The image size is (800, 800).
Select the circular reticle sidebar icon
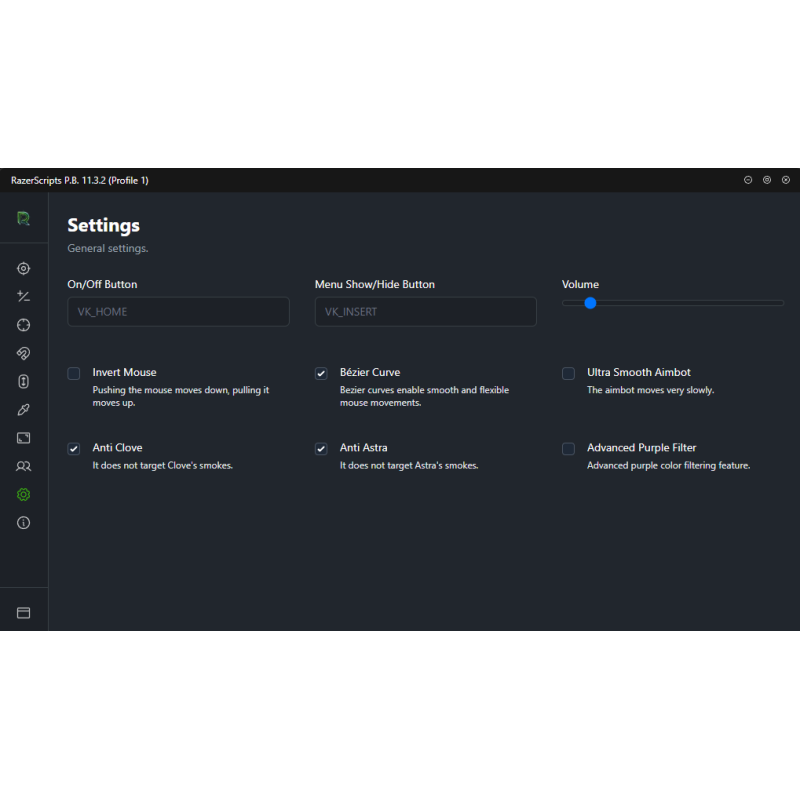point(23,325)
